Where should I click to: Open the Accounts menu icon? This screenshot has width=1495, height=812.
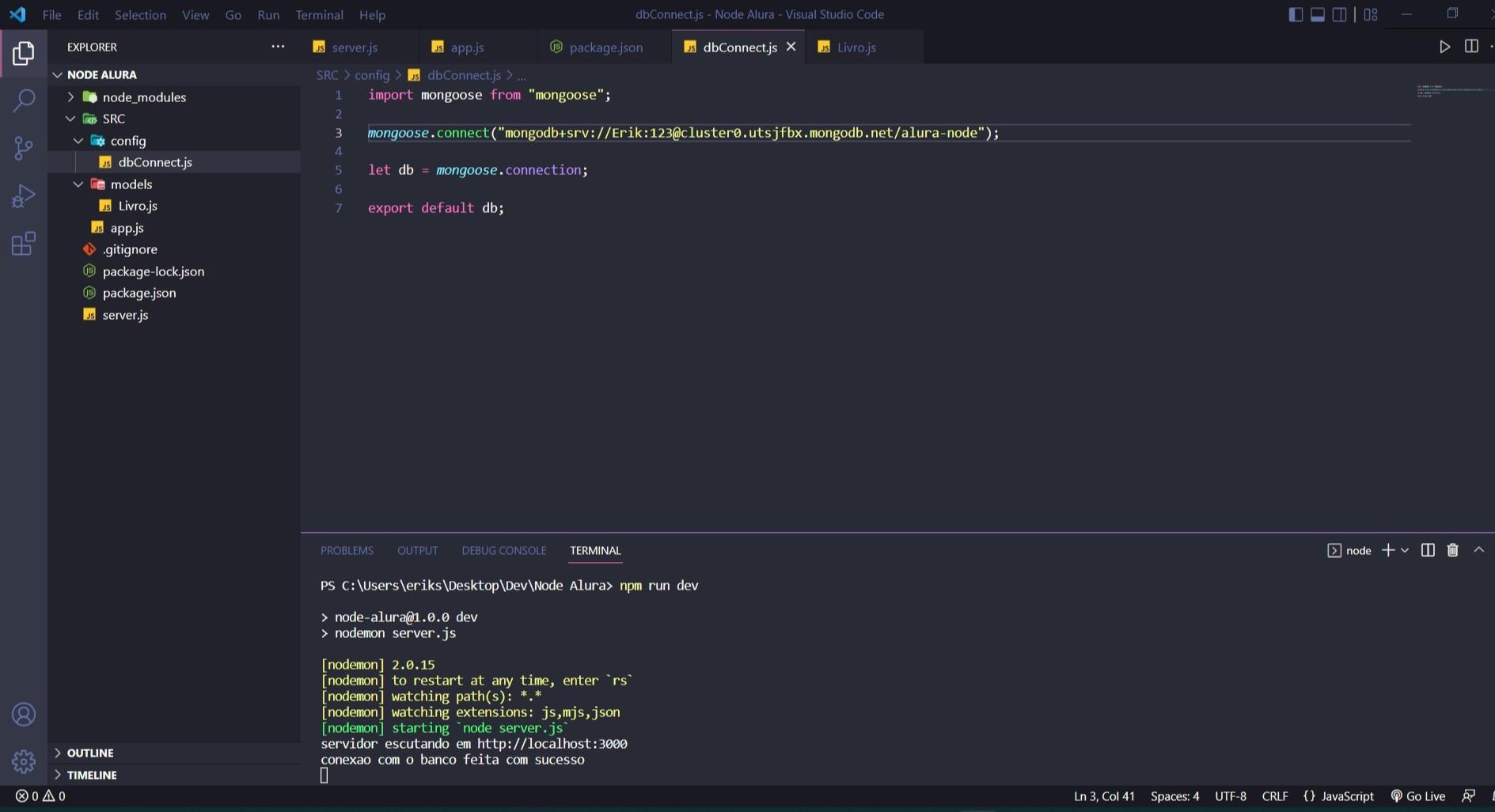coord(24,715)
